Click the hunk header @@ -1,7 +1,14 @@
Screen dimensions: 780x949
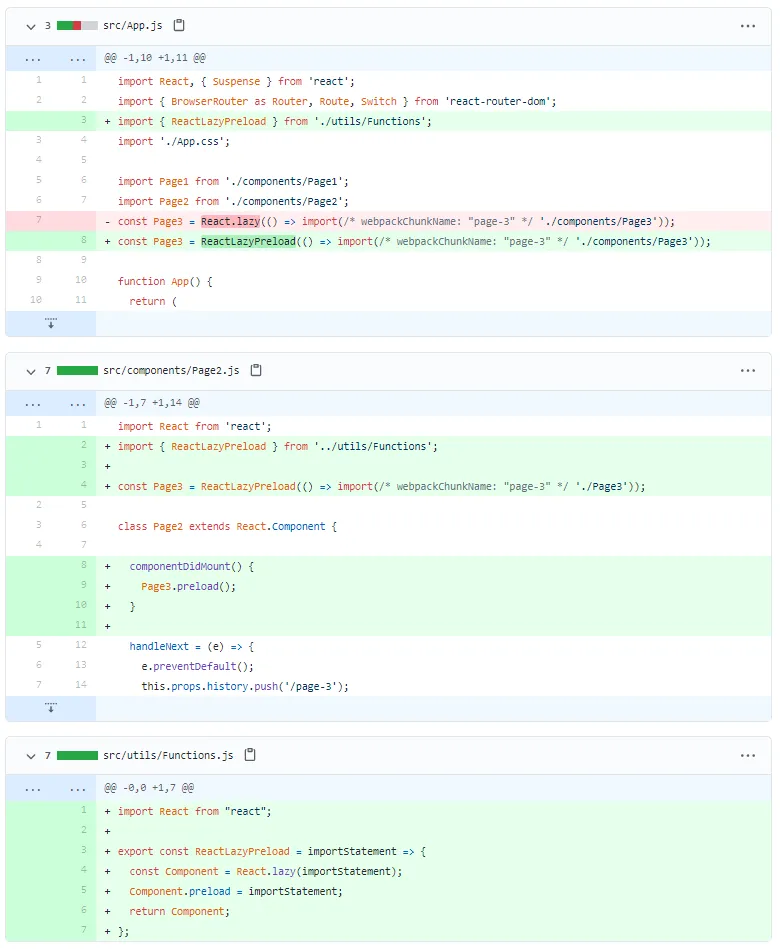pos(152,403)
